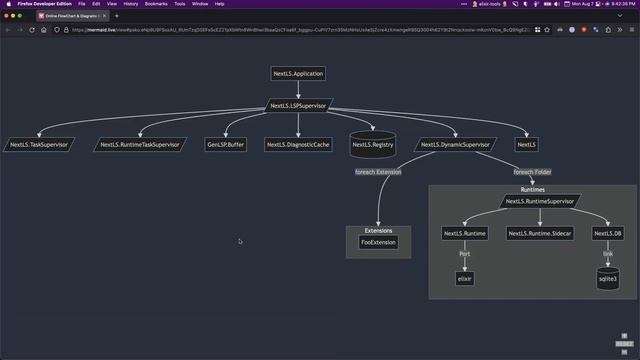This screenshot has height=360, width=640.
Task: Click the NextLS.Registry cylinder node
Action: tap(373, 144)
